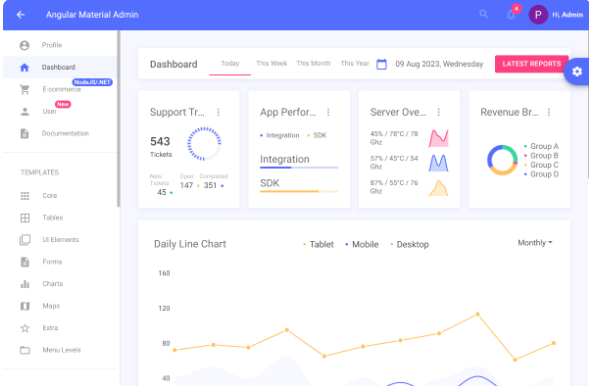Open the Charts template link
The image size is (589, 386).
60,284
